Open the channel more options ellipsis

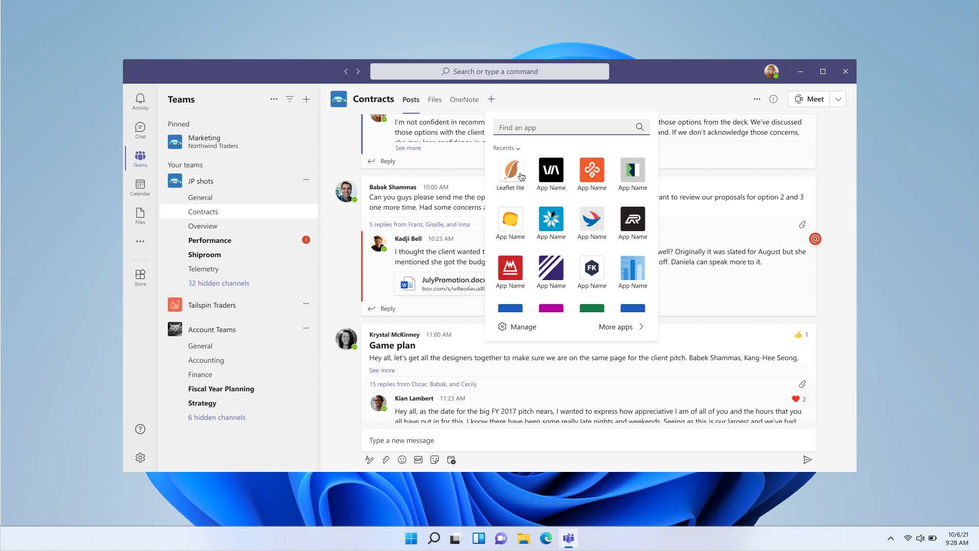click(x=757, y=99)
